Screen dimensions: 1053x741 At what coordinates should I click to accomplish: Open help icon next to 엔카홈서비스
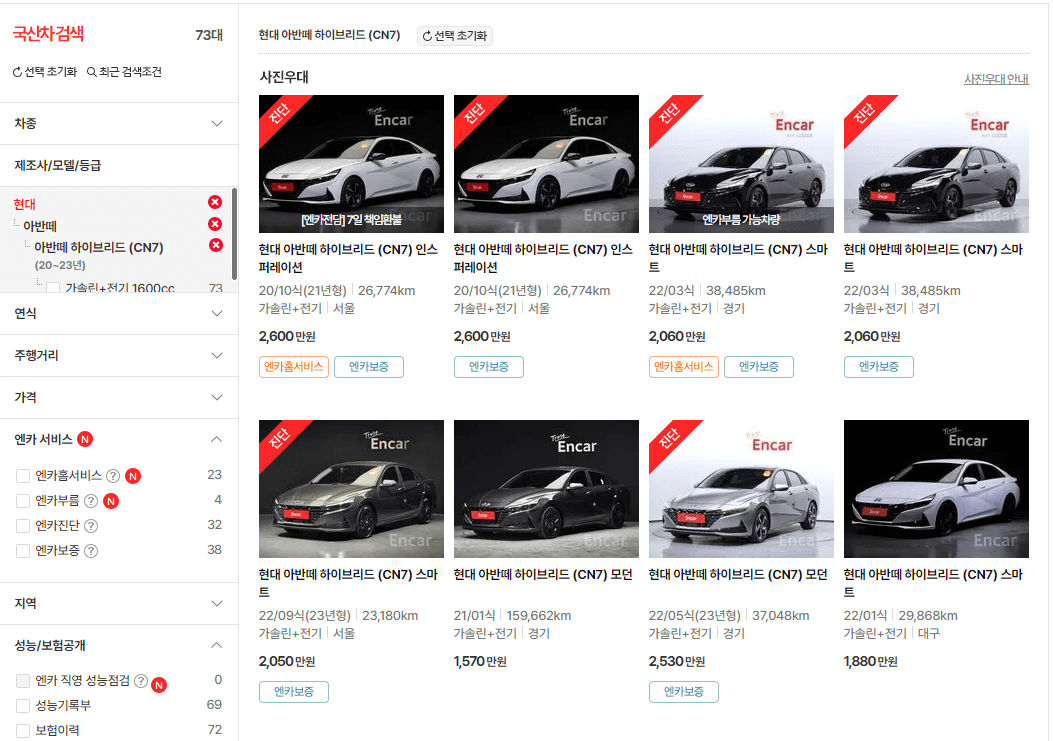[113, 476]
